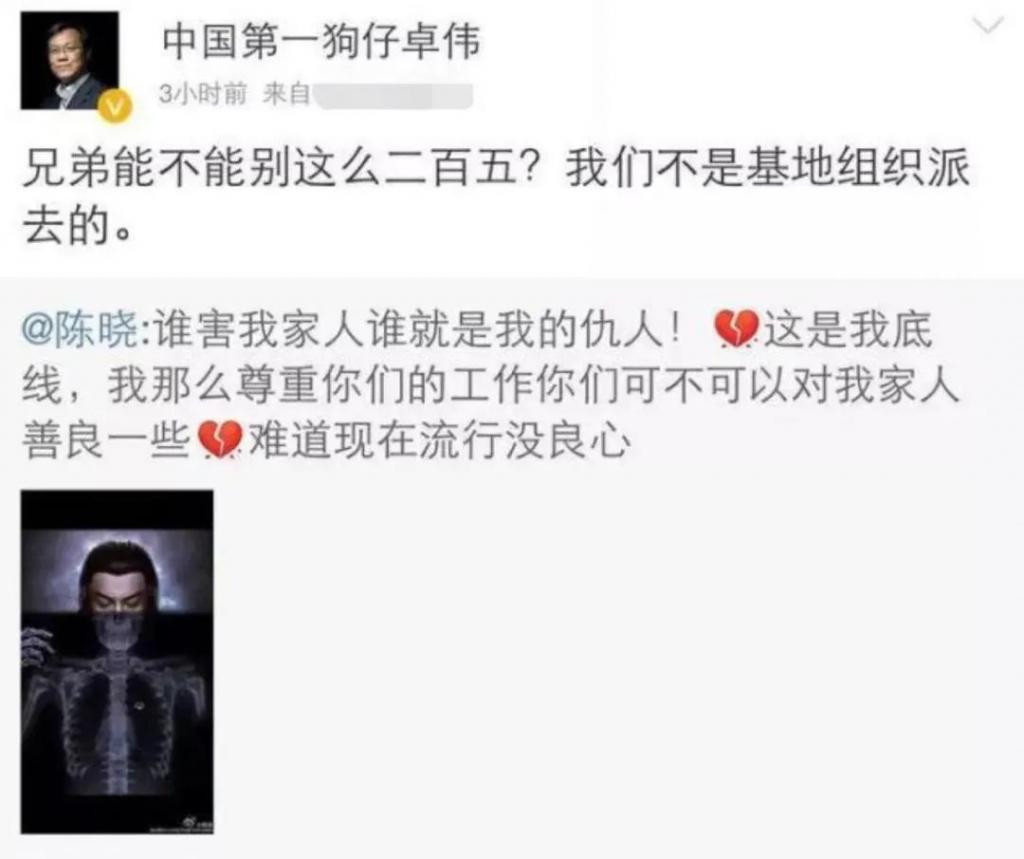This screenshot has height=859, width=1024.
Task: Tap the trailing post text 去的。
Action: coord(76,227)
